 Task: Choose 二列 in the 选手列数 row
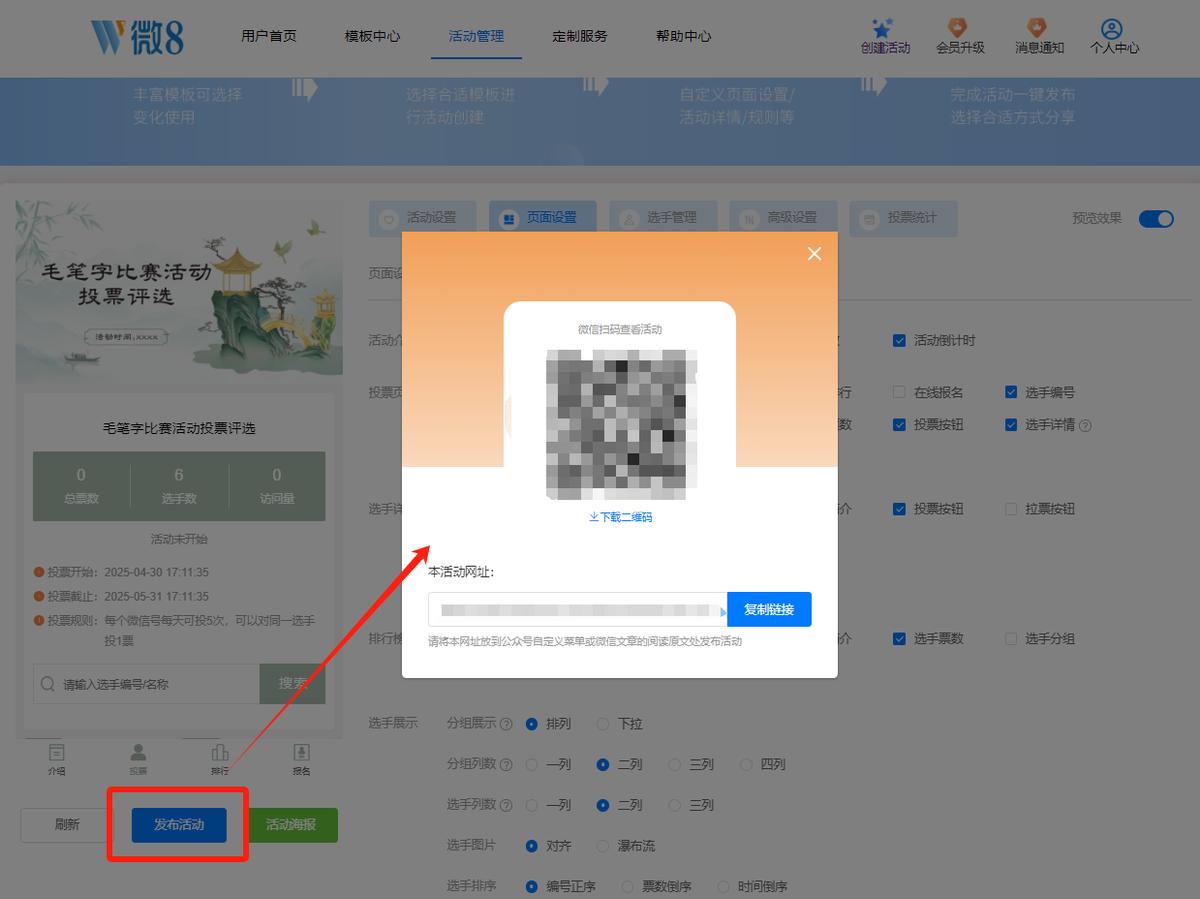[x=603, y=806]
